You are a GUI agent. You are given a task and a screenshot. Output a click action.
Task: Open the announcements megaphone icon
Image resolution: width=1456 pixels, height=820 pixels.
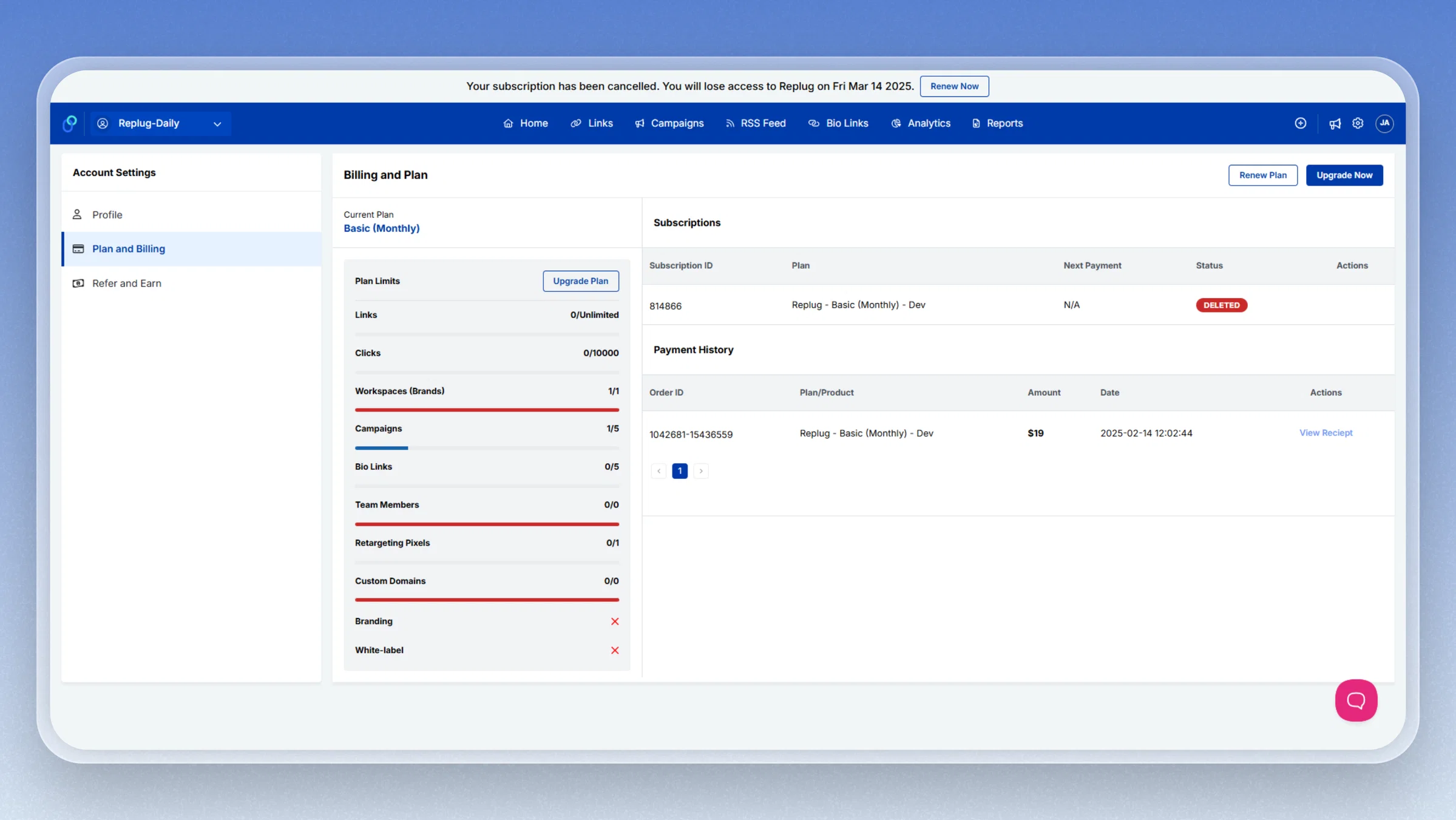coord(1335,124)
